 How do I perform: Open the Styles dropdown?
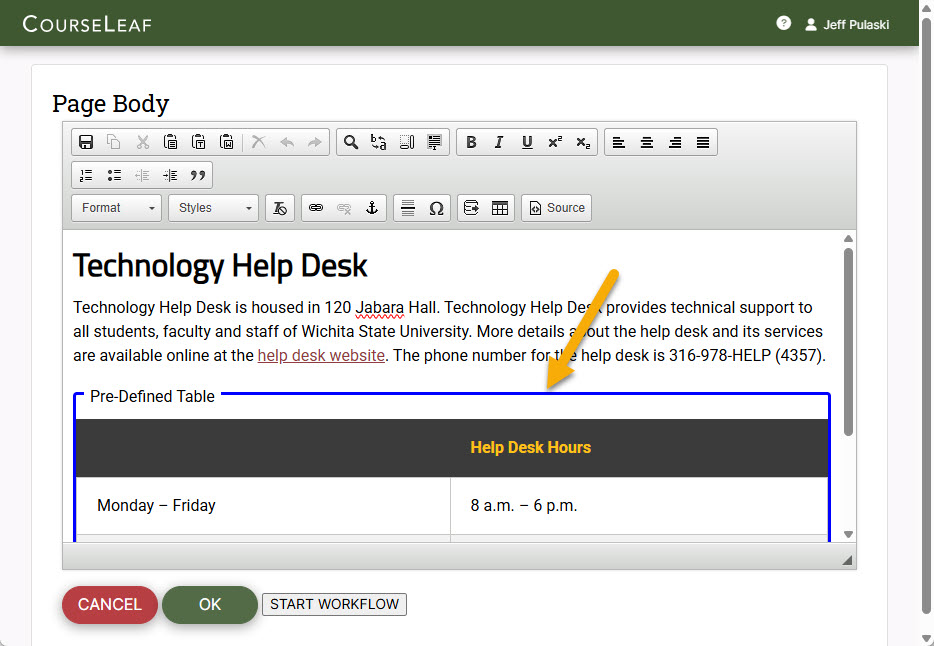click(213, 208)
